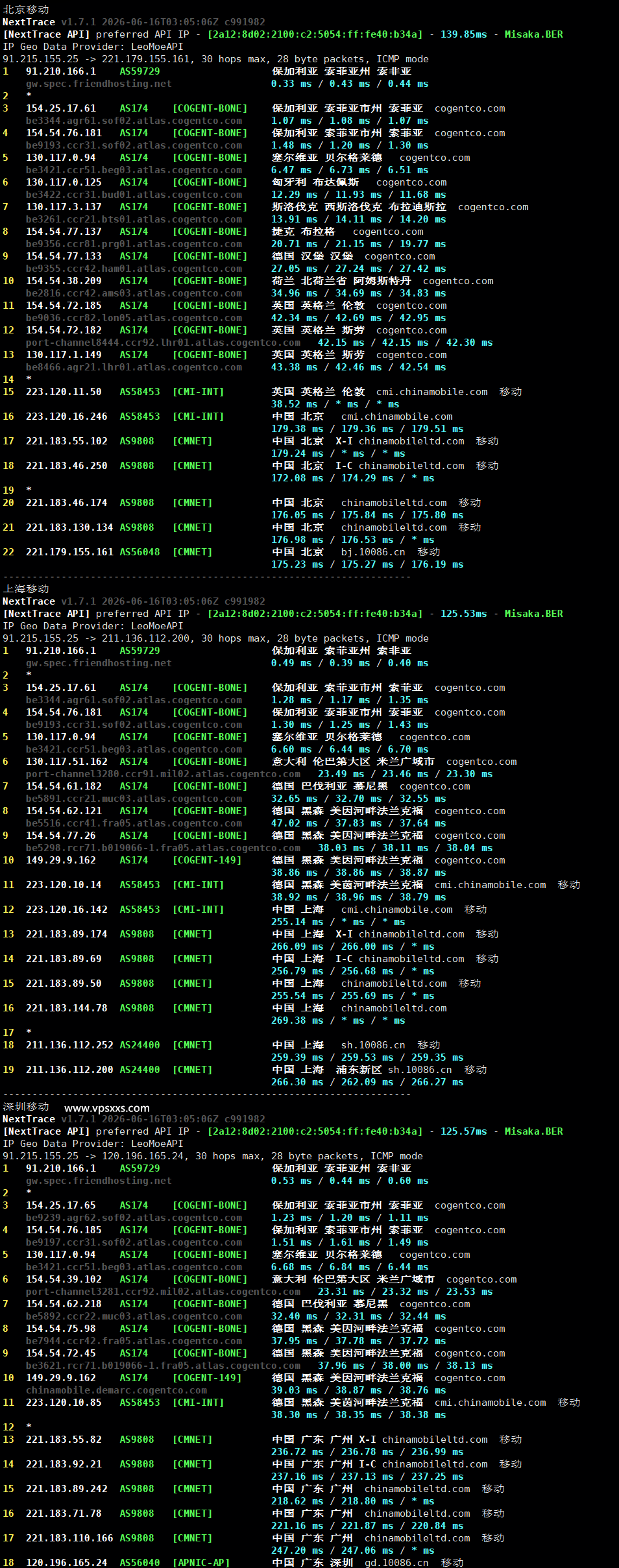
Task: Click the hop IP "154.54.77.137"
Action: tap(64, 232)
